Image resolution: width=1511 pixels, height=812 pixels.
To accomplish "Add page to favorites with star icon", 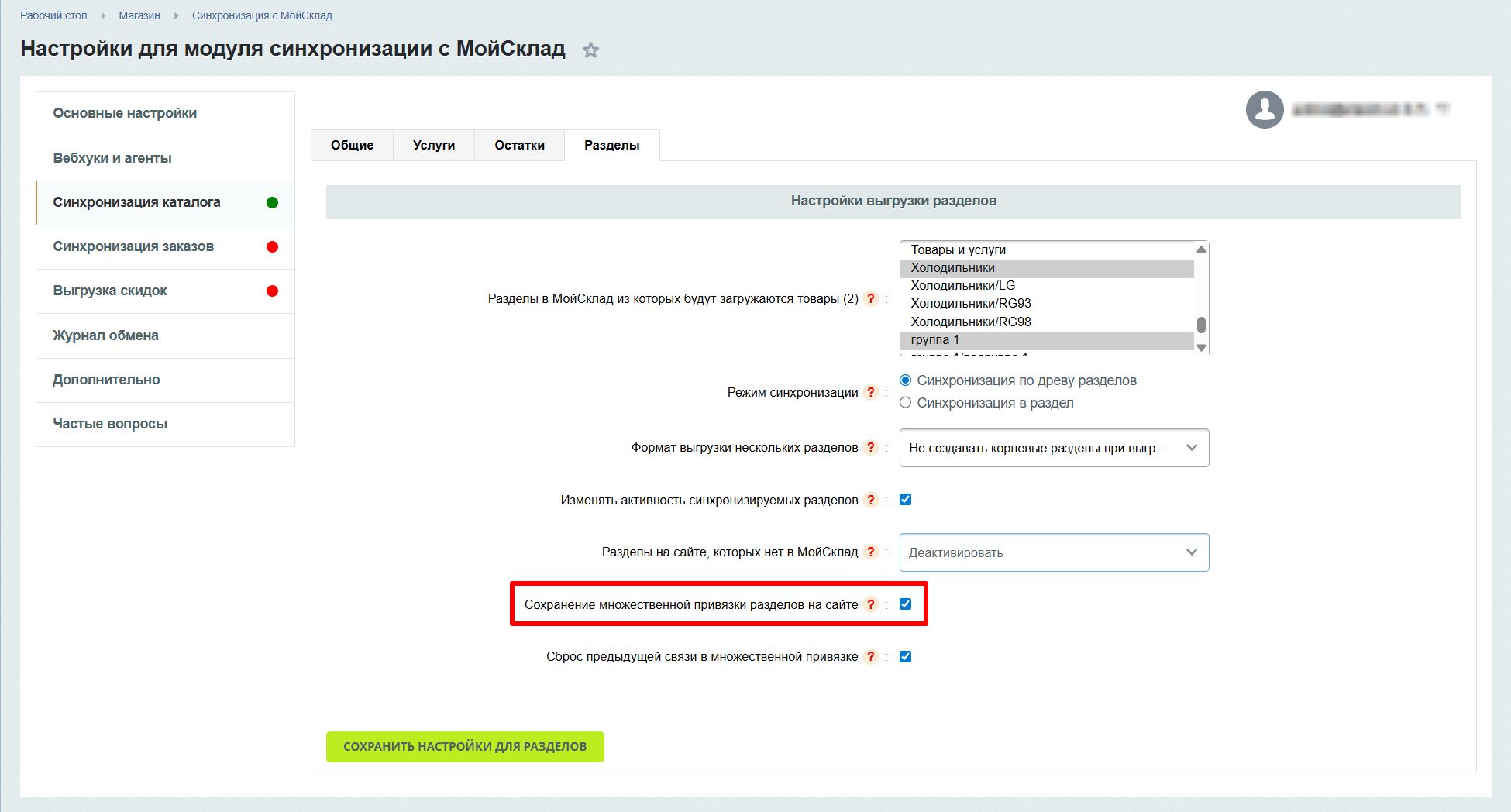I will click(x=590, y=50).
